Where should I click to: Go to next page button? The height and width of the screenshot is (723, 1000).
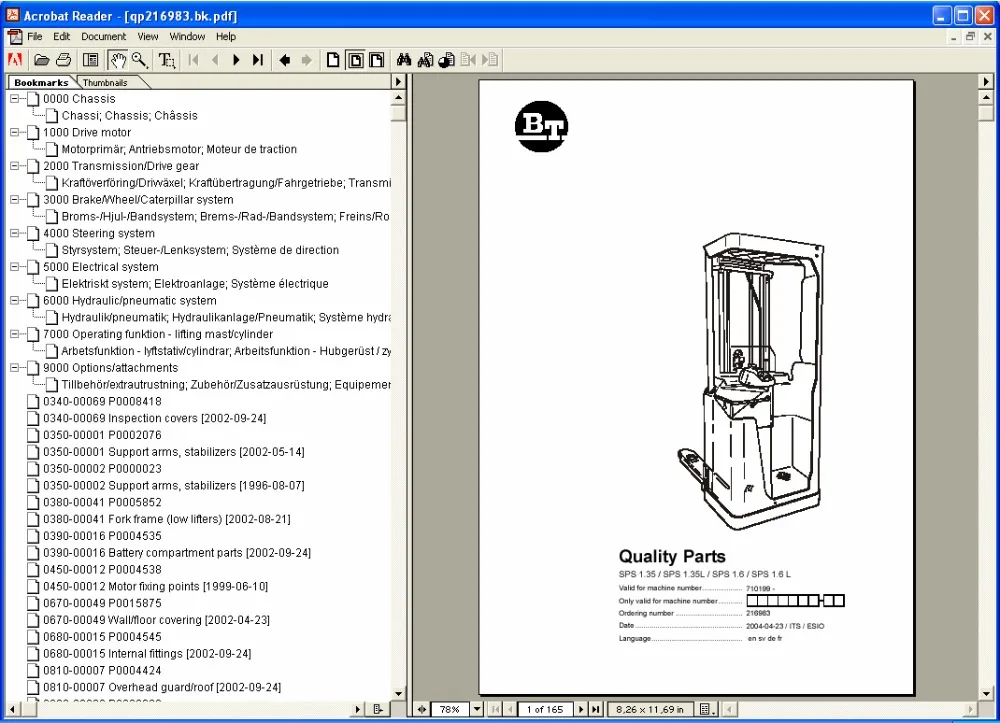pyautogui.click(x=235, y=59)
